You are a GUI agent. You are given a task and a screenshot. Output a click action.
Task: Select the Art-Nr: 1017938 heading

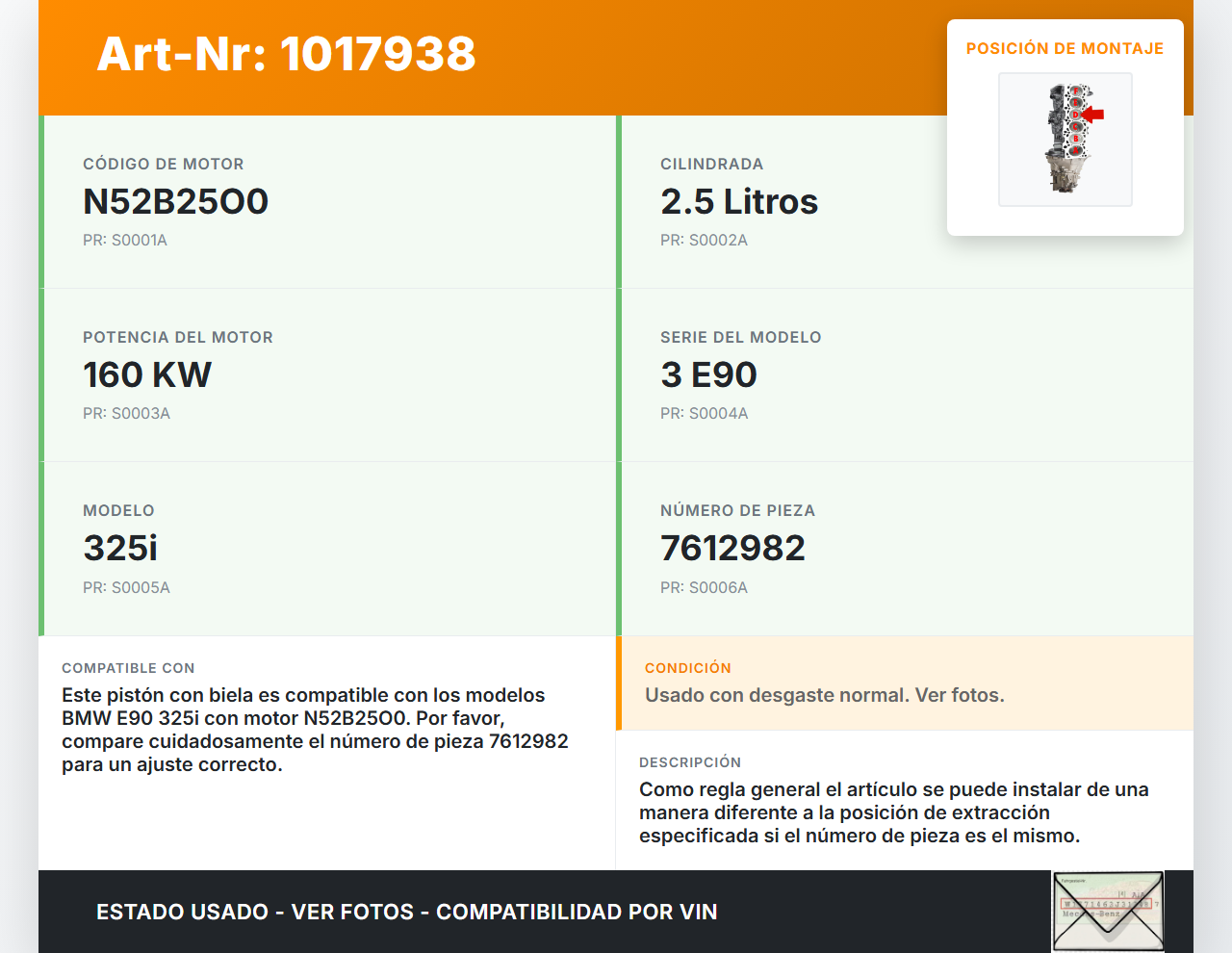(x=286, y=54)
